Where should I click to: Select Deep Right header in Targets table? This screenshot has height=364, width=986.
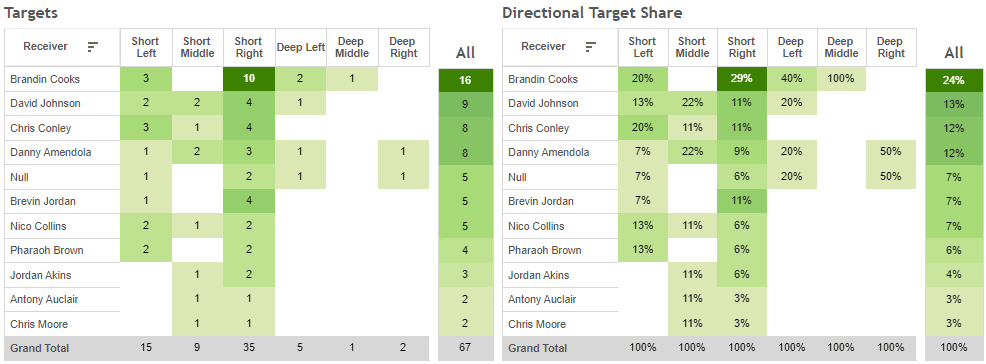(x=404, y=47)
